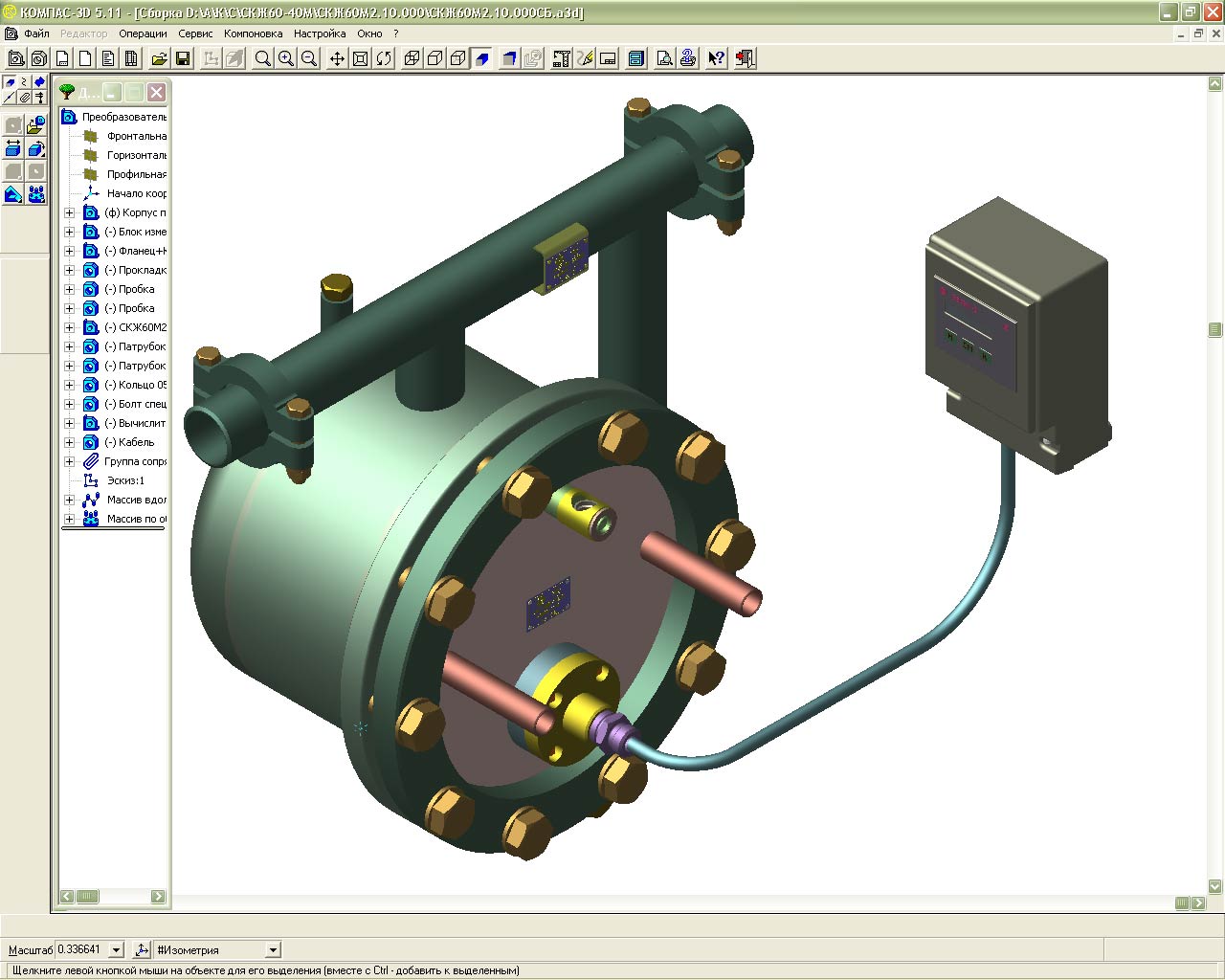Open the #Изометрия orientation dropdown

point(273,949)
